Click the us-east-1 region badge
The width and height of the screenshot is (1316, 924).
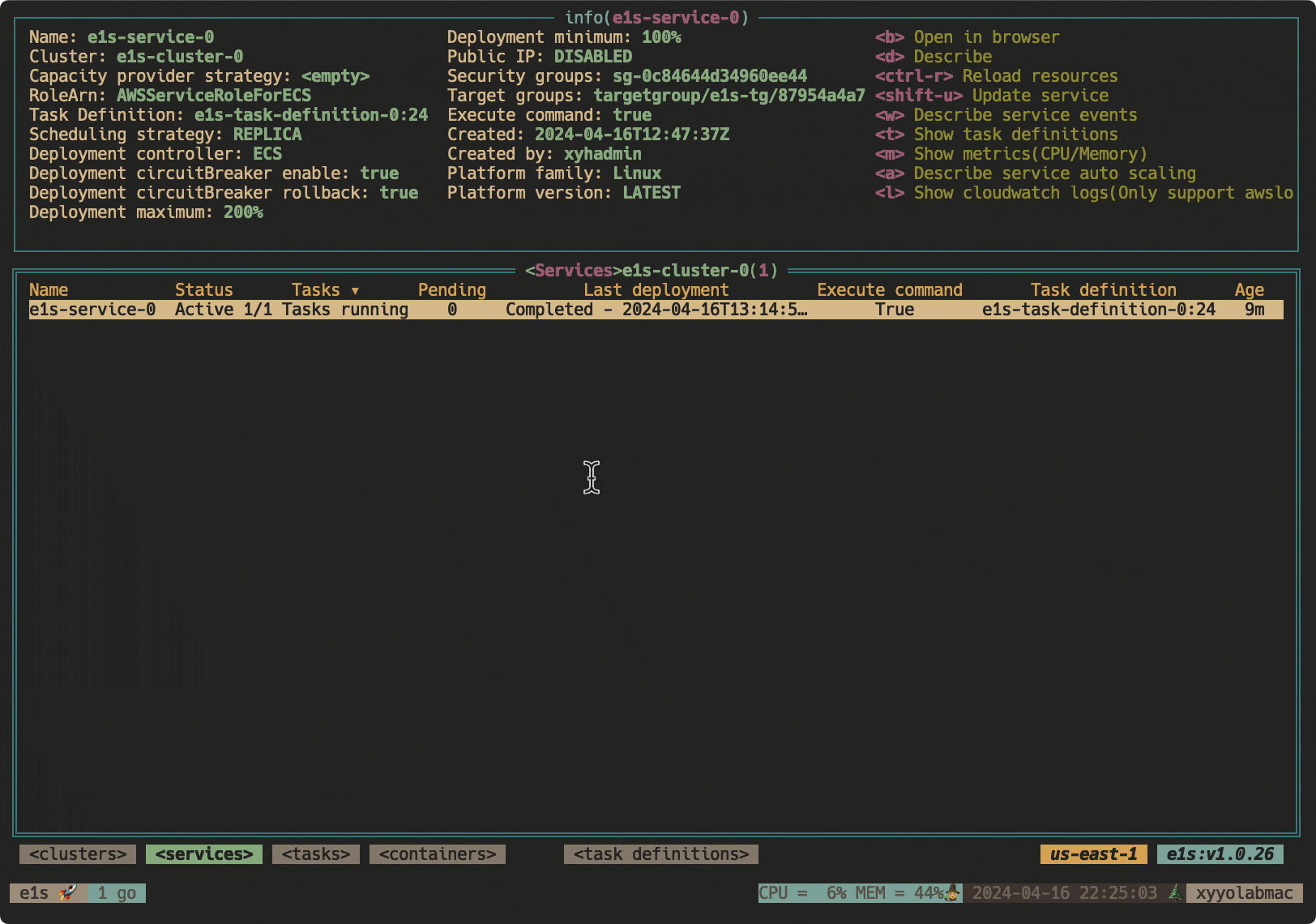pyautogui.click(x=1094, y=854)
